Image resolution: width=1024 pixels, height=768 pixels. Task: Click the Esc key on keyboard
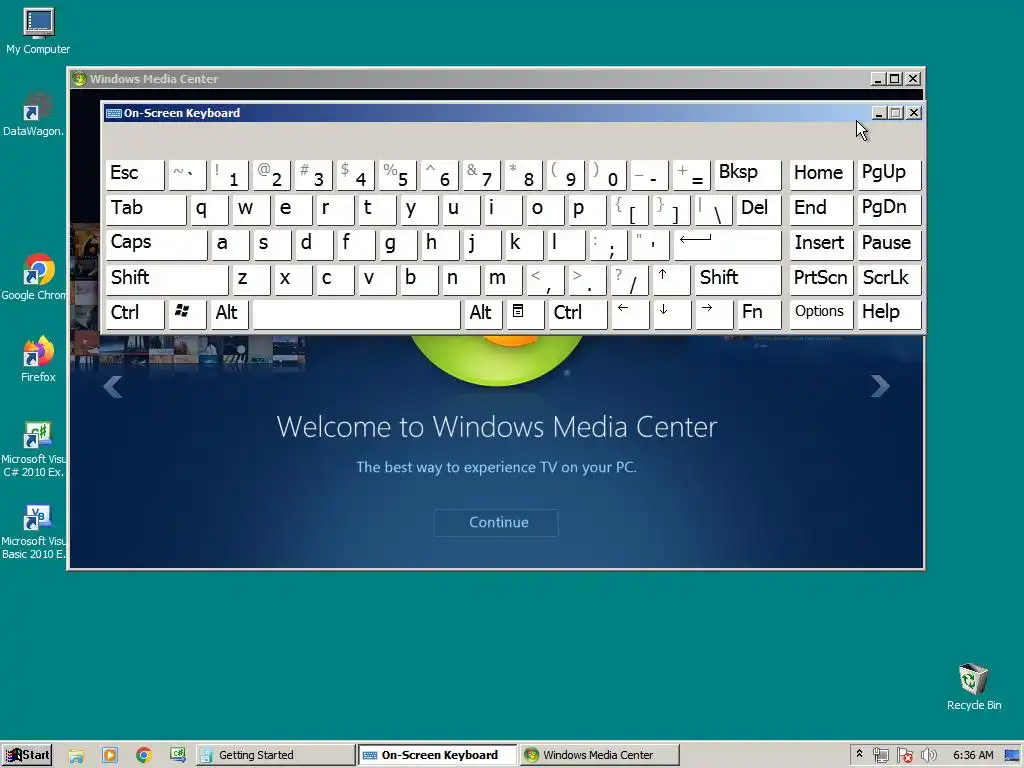pyautogui.click(x=135, y=174)
